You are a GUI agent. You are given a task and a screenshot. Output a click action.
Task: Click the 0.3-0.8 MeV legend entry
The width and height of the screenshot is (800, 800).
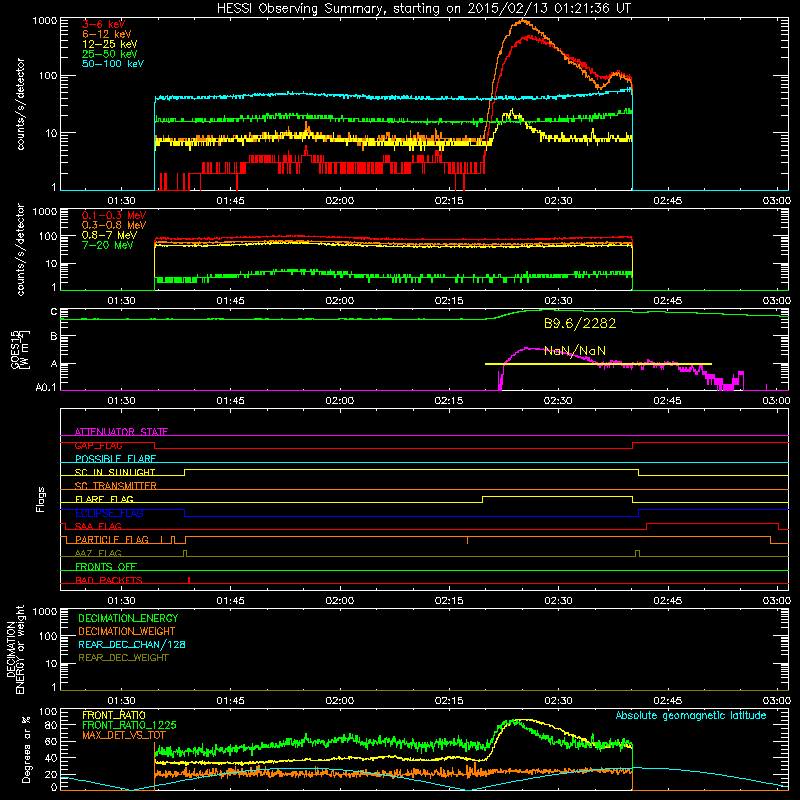pyautogui.click(x=114, y=225)
